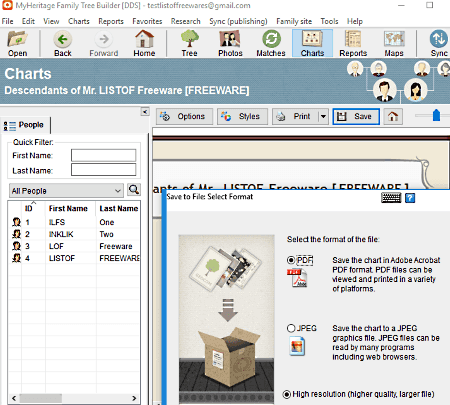
Task: Select the ILFS first name cell
Action: [57, 222]
